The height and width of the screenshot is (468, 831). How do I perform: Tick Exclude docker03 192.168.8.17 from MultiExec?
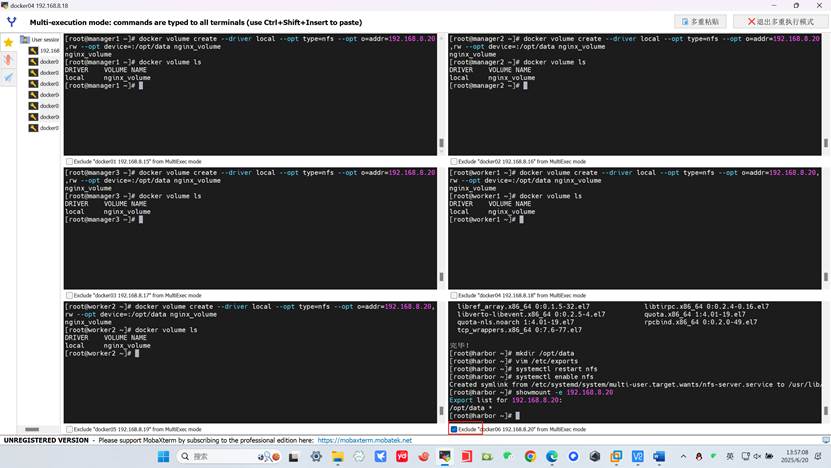69,296
